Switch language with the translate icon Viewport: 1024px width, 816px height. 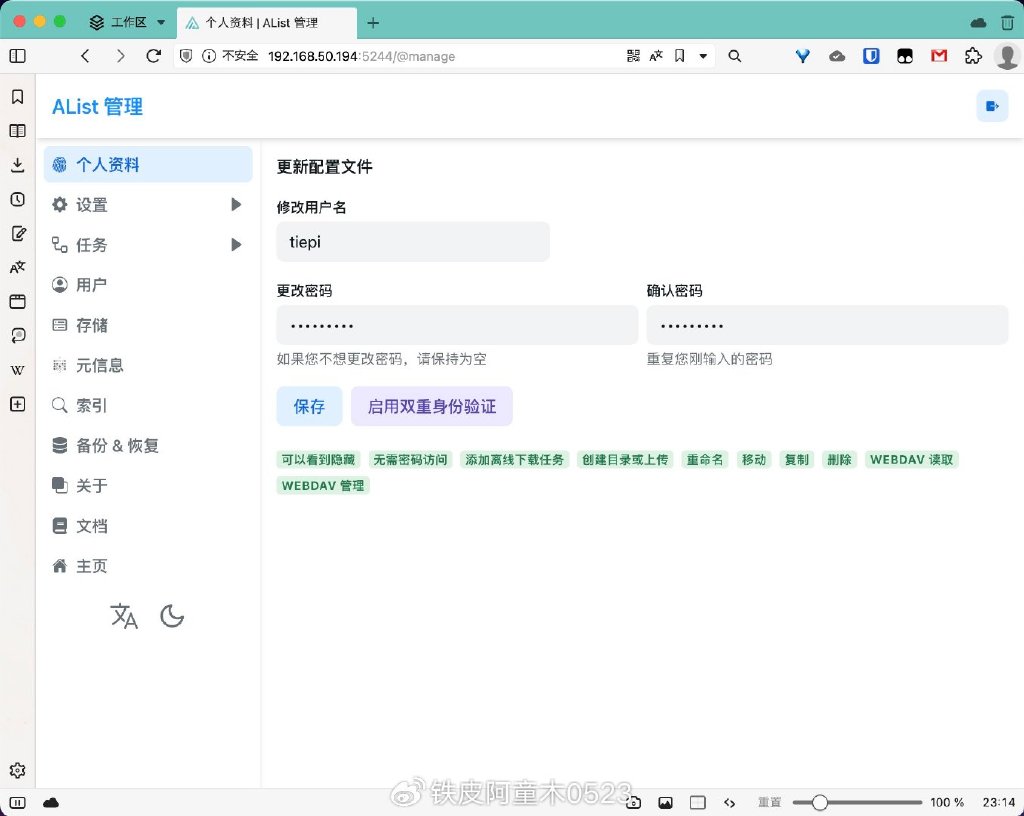[x=124, y=616]
